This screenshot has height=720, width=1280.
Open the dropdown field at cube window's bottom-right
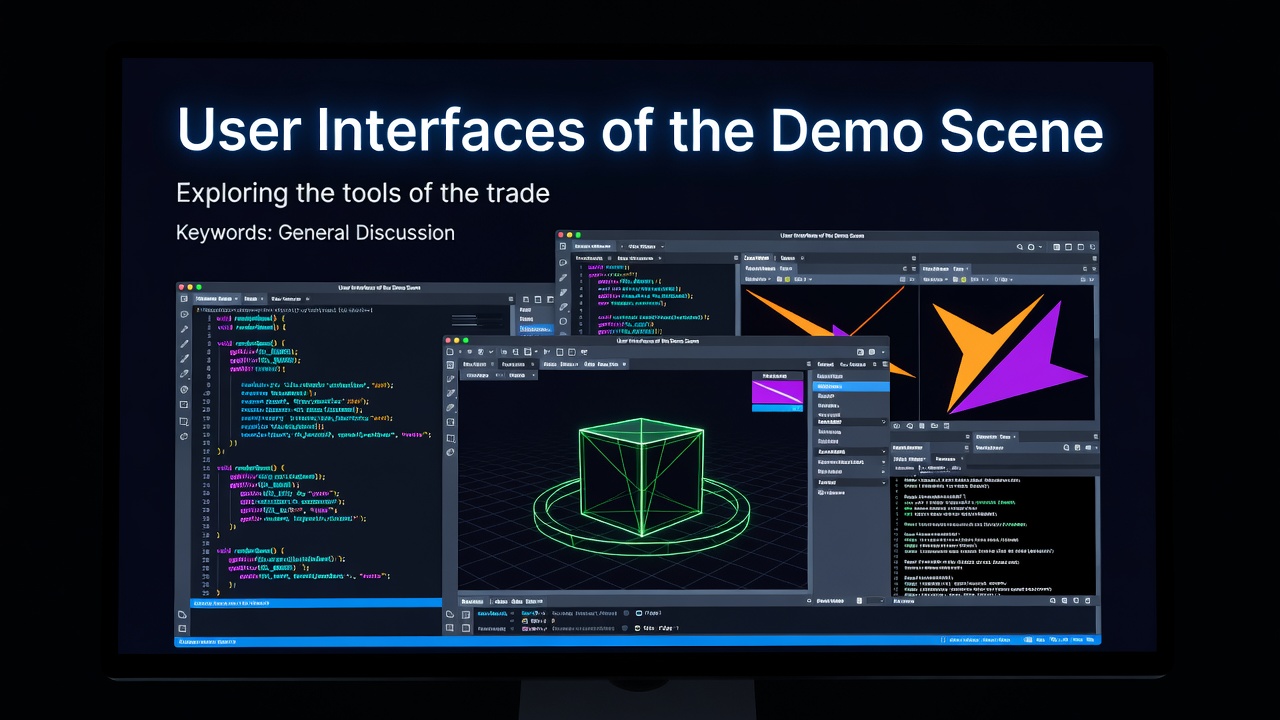coord(876,601)
